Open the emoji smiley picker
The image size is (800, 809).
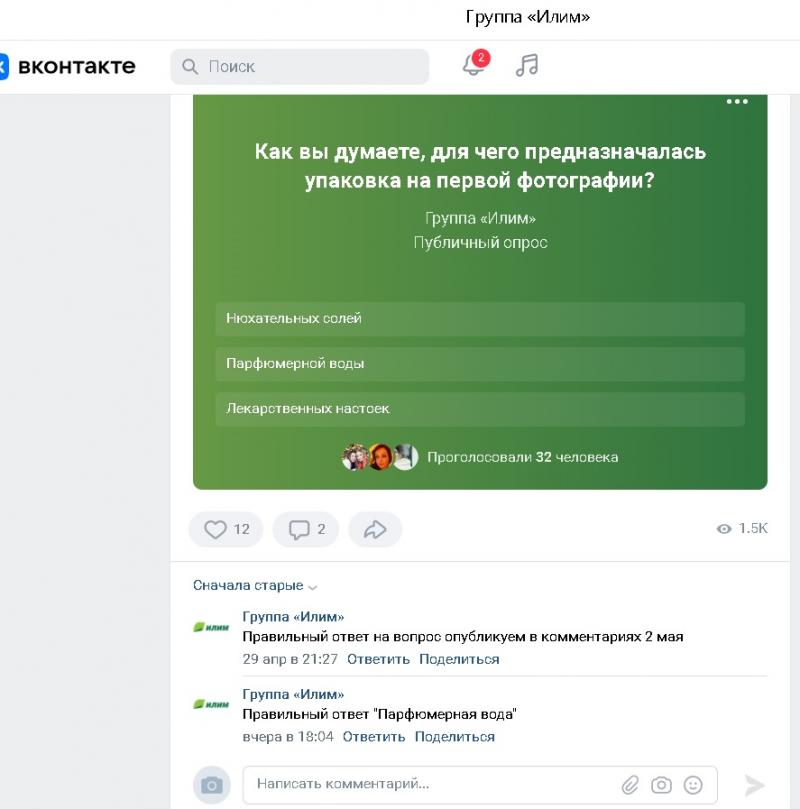tap(693, 785)
